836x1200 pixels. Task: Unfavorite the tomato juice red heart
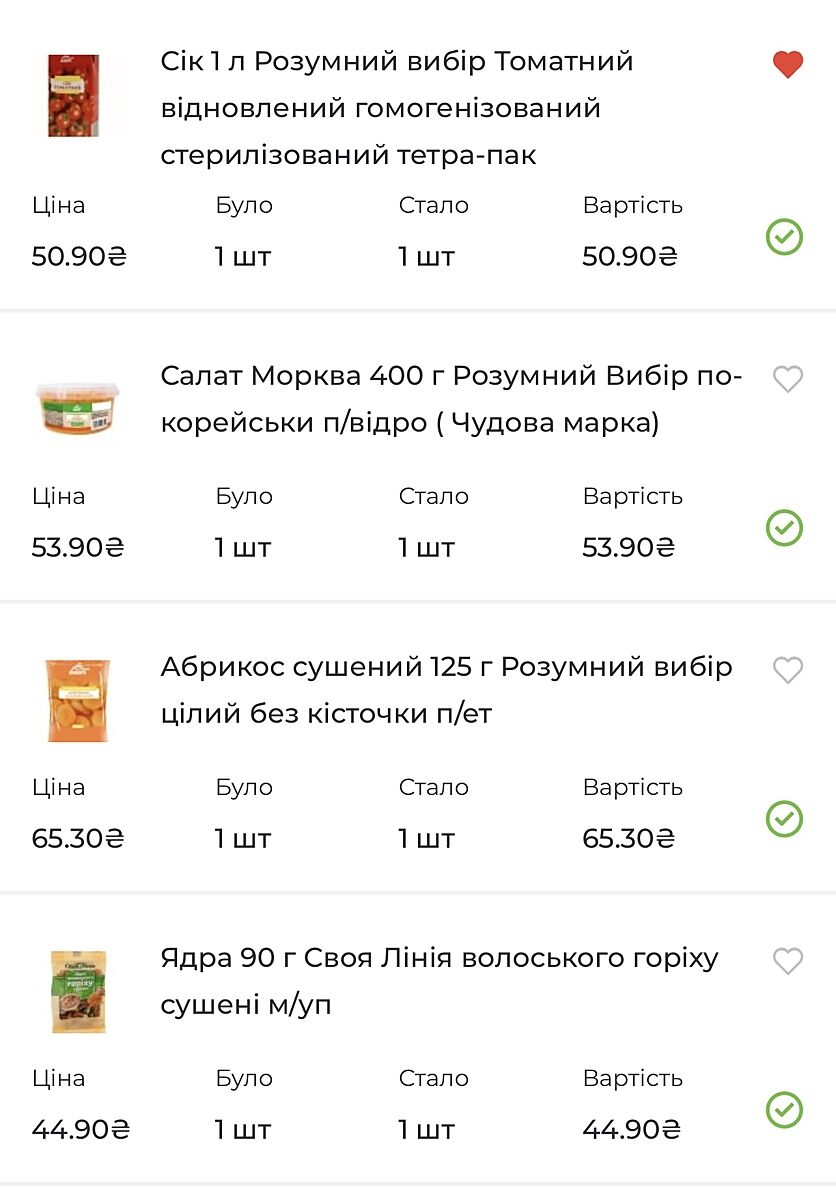point(788,66)
